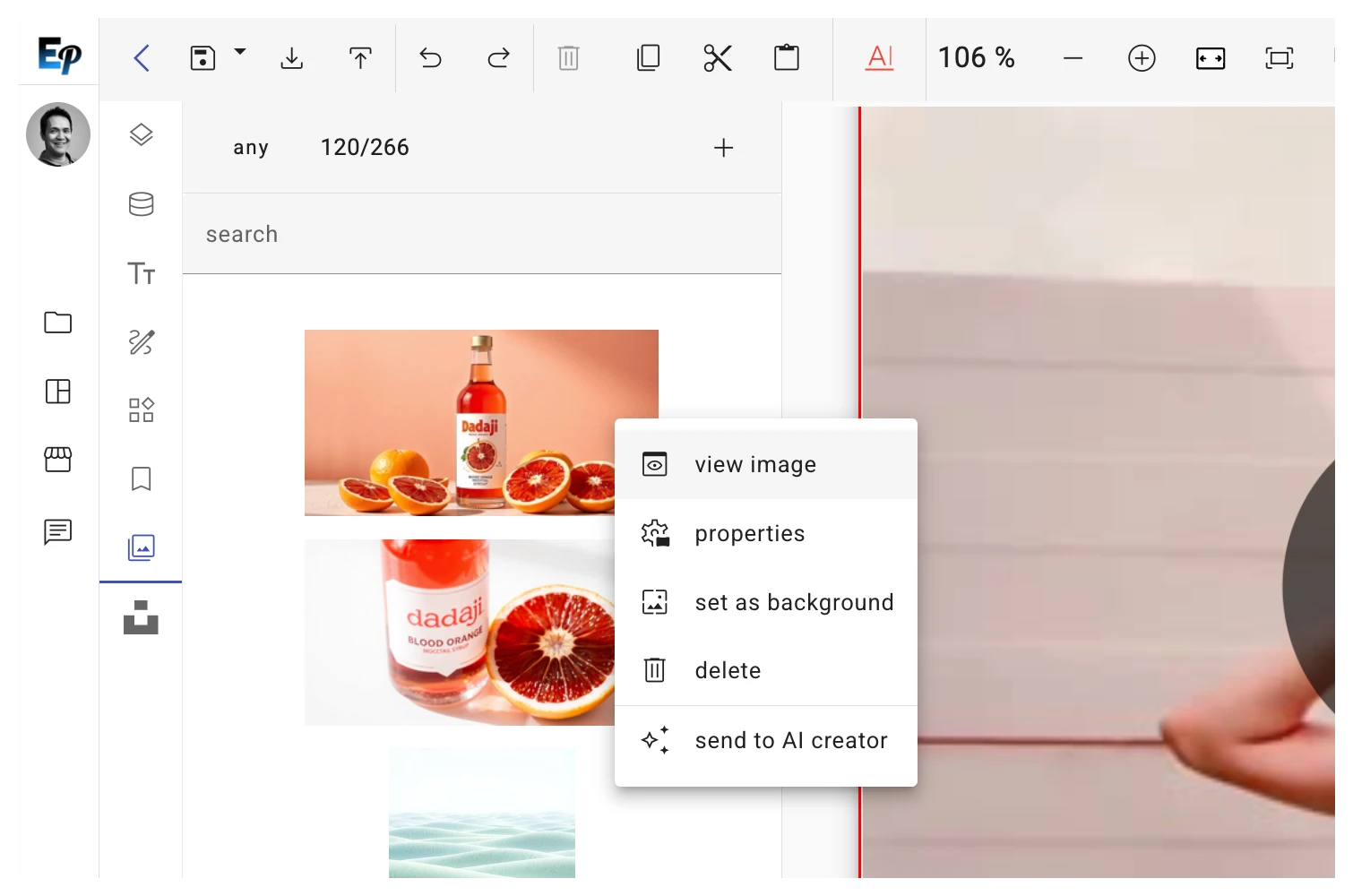
Task: Cut selection using the scissors icon
Action: [x=717, y=57]
